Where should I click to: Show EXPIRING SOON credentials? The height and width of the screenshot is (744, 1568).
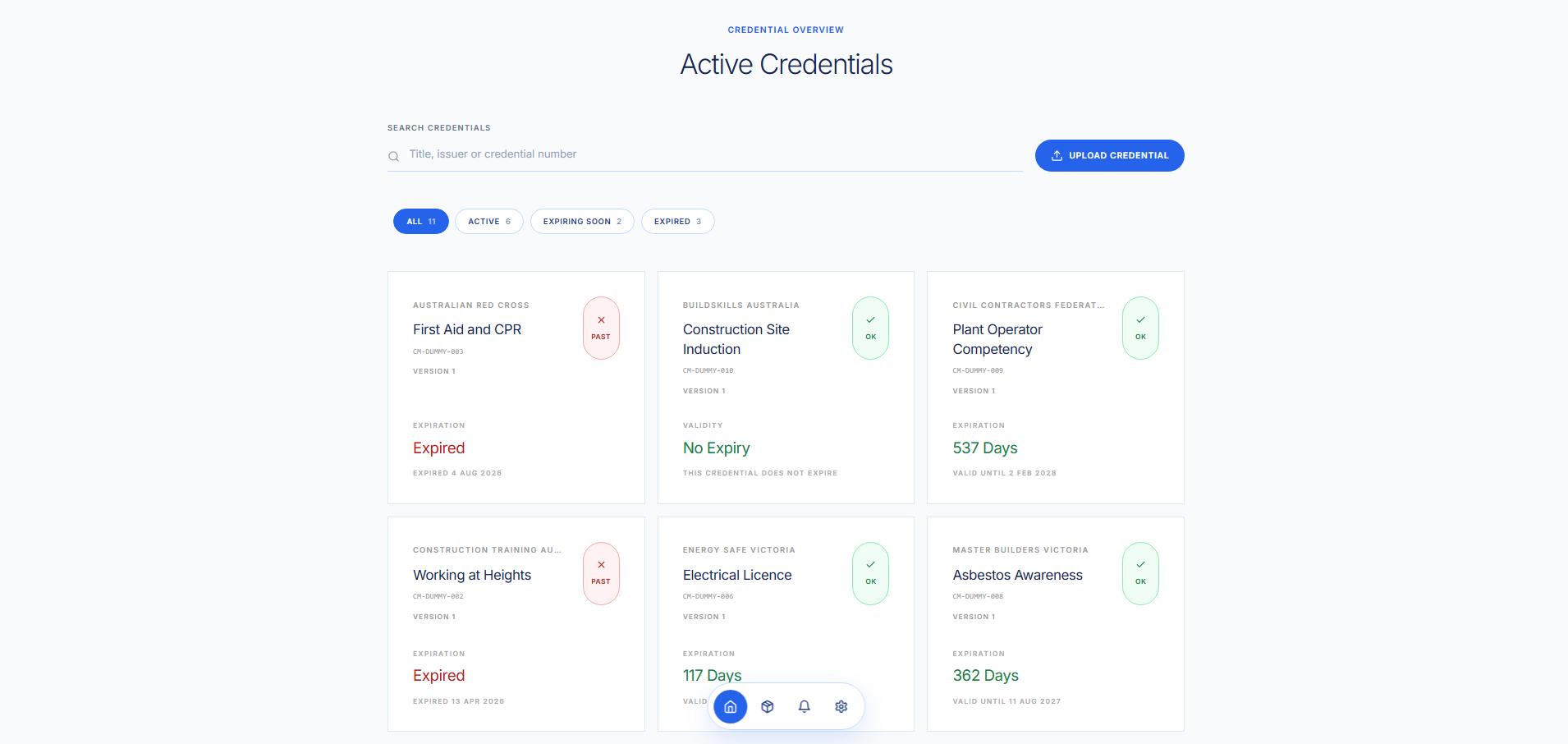tap(582, 222)
